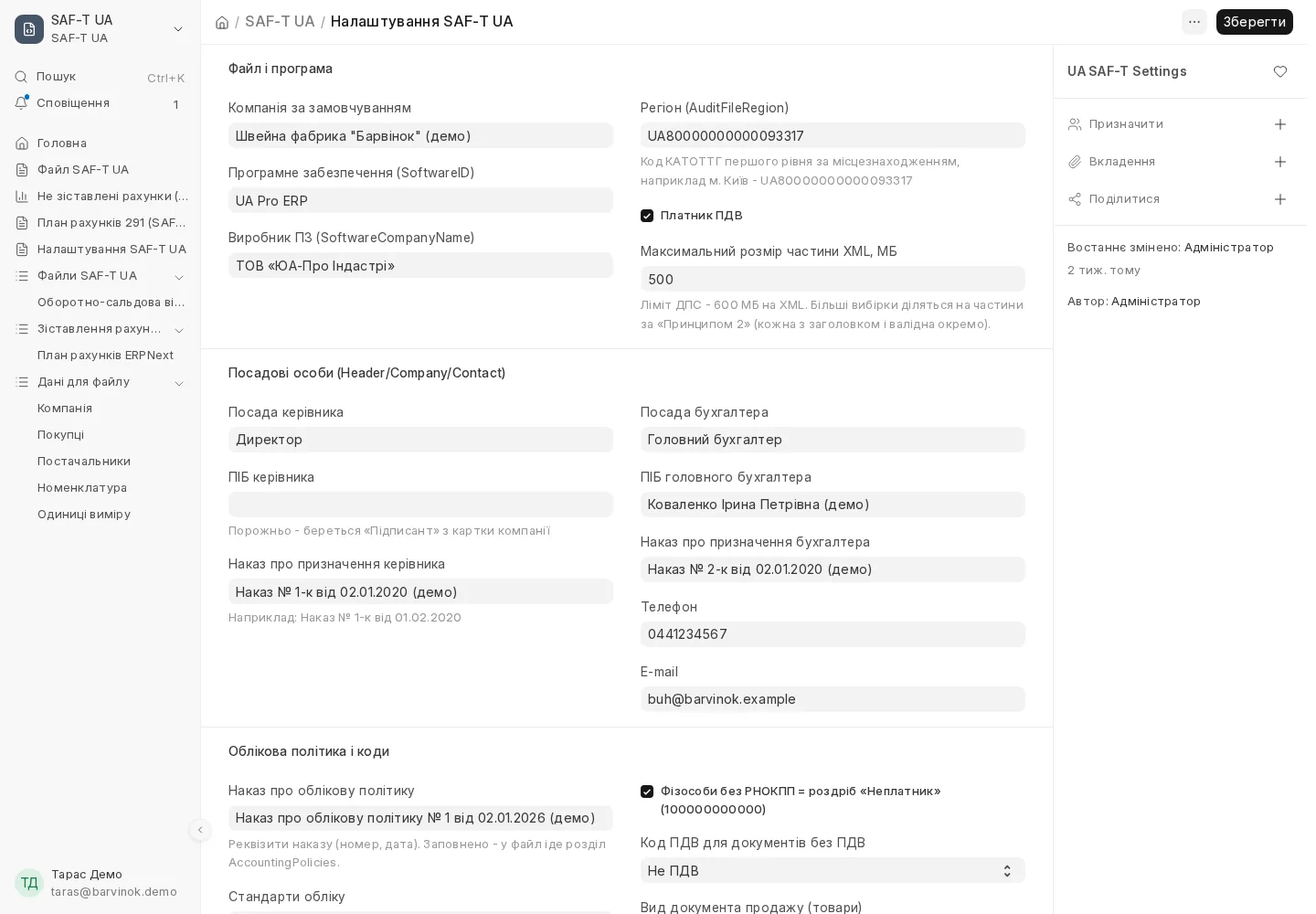This screenshot has height=914, width=1316.
Task: Click the ПІБ керівника input field
Action: [420, 505]
